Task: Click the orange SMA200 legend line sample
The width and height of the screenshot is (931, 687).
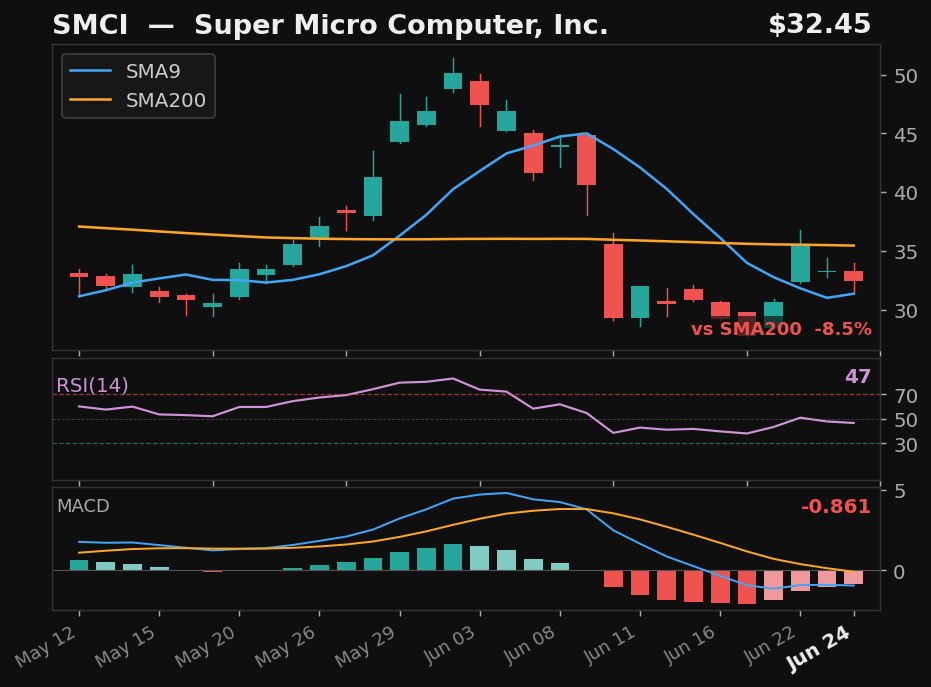Action: pos(90,100)
